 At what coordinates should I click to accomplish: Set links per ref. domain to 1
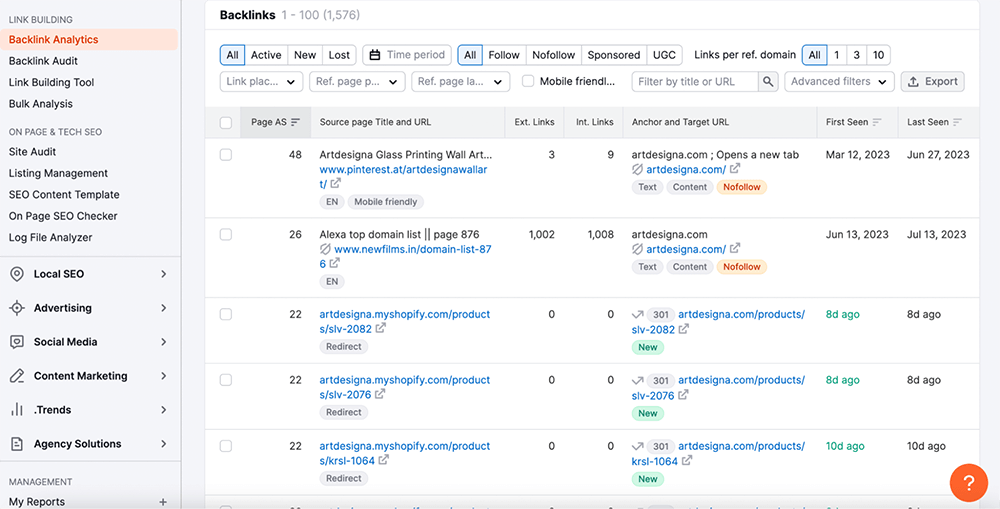[837, 55]
